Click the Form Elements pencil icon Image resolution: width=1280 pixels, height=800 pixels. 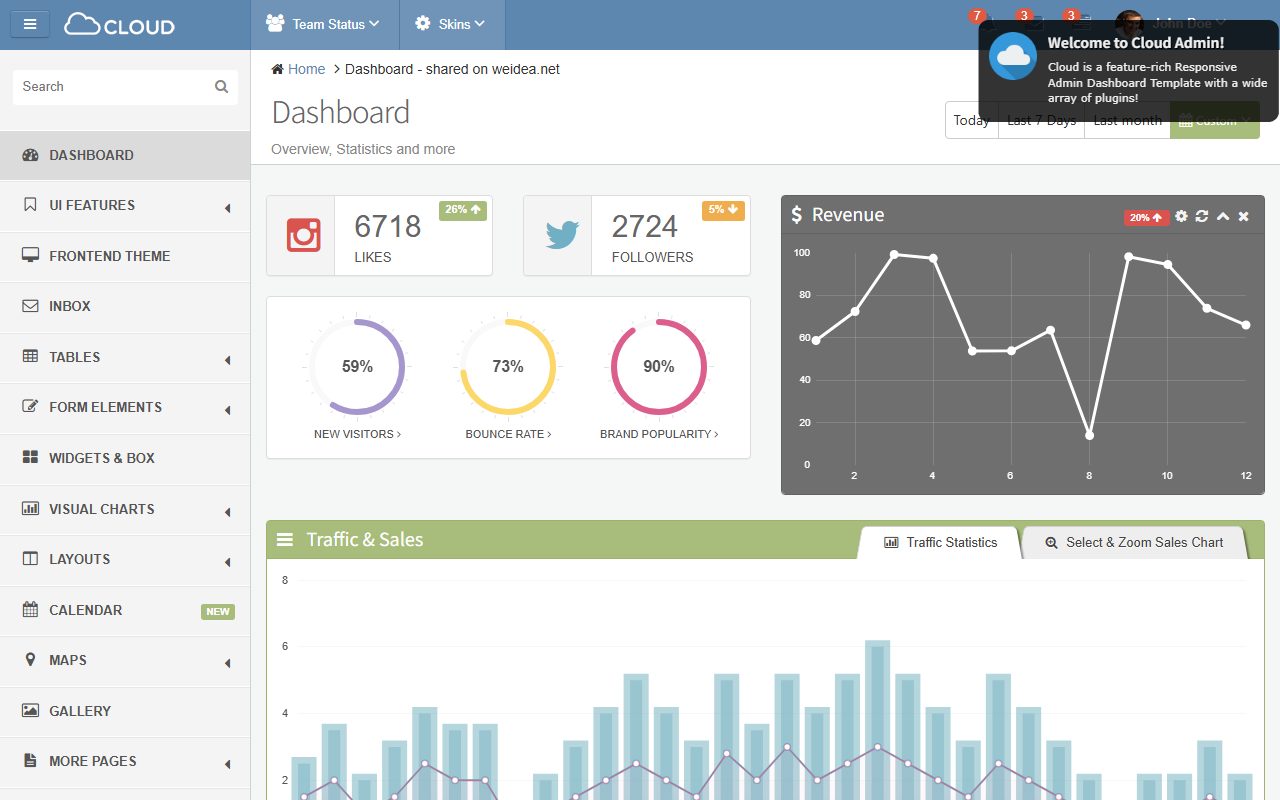tap(30, 407)
